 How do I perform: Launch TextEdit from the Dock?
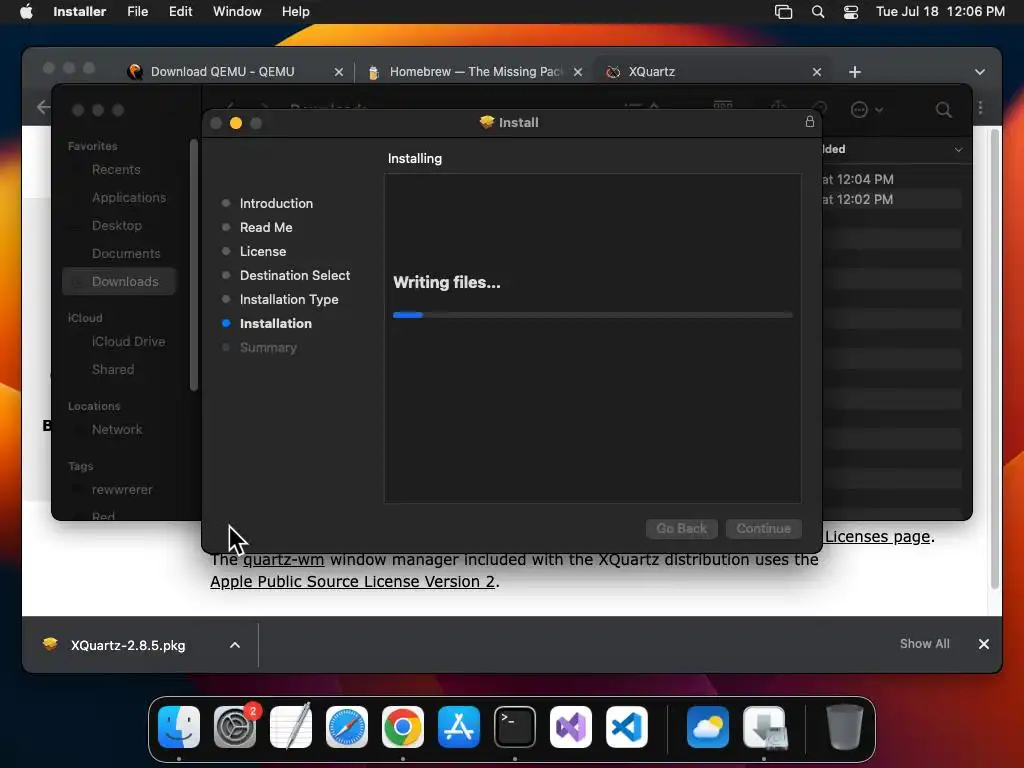point(291,727)
